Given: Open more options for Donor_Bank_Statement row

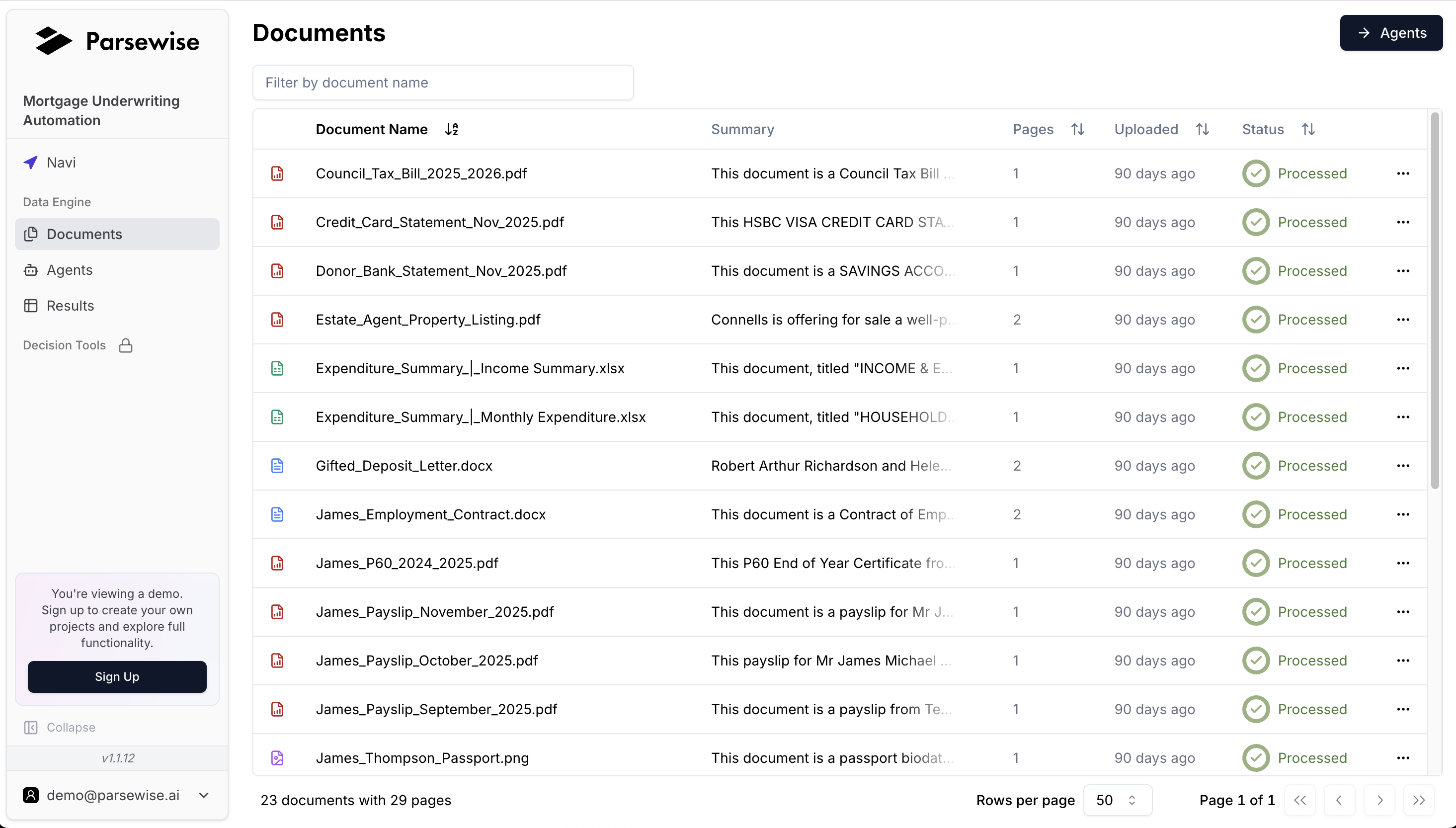Looking at the screenshot, I should [1402, 271].
